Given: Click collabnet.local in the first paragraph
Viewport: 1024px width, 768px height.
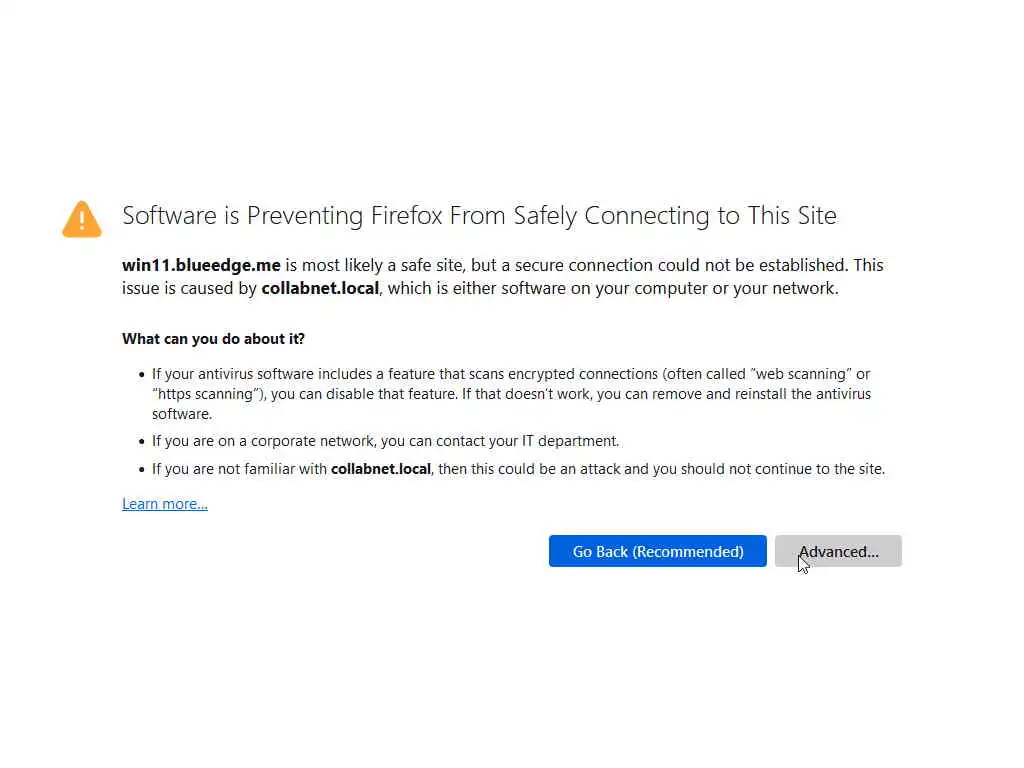Looking at the screenshot, I should pyautogui.click(x=320, y=288).
